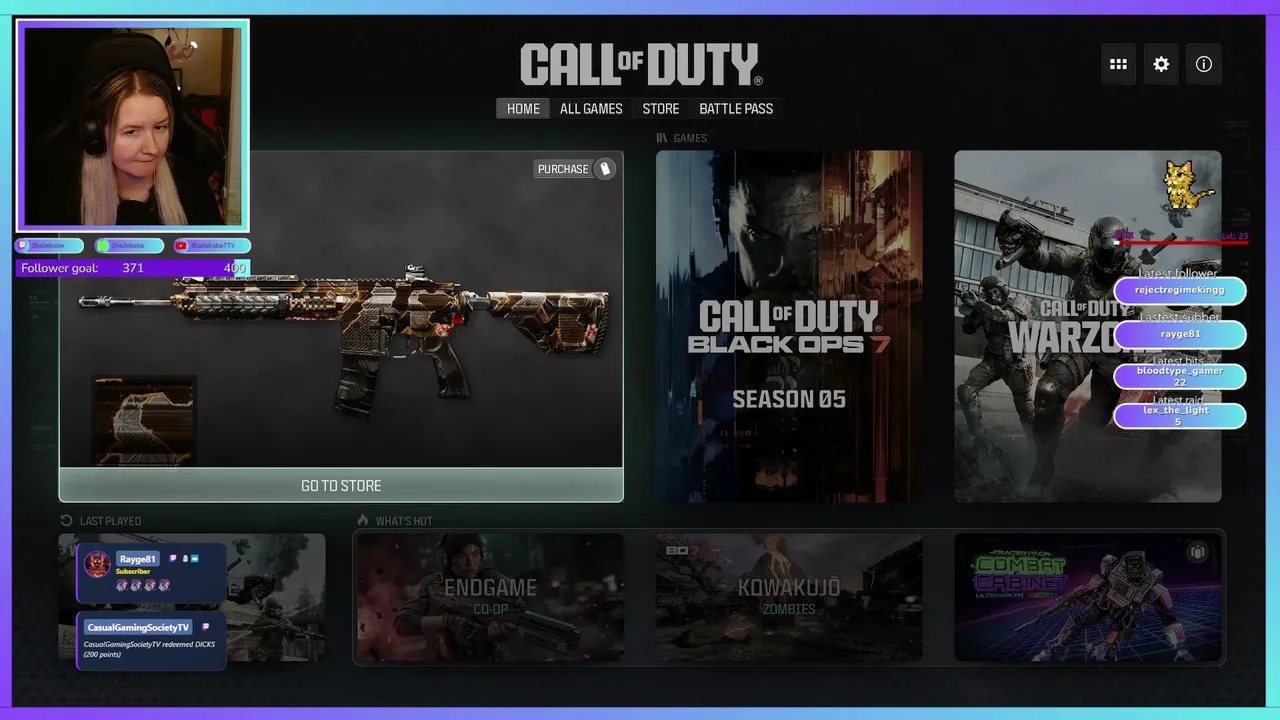
Task: Click the wireframe blueprint thumbnail
Action: (144, 420)
